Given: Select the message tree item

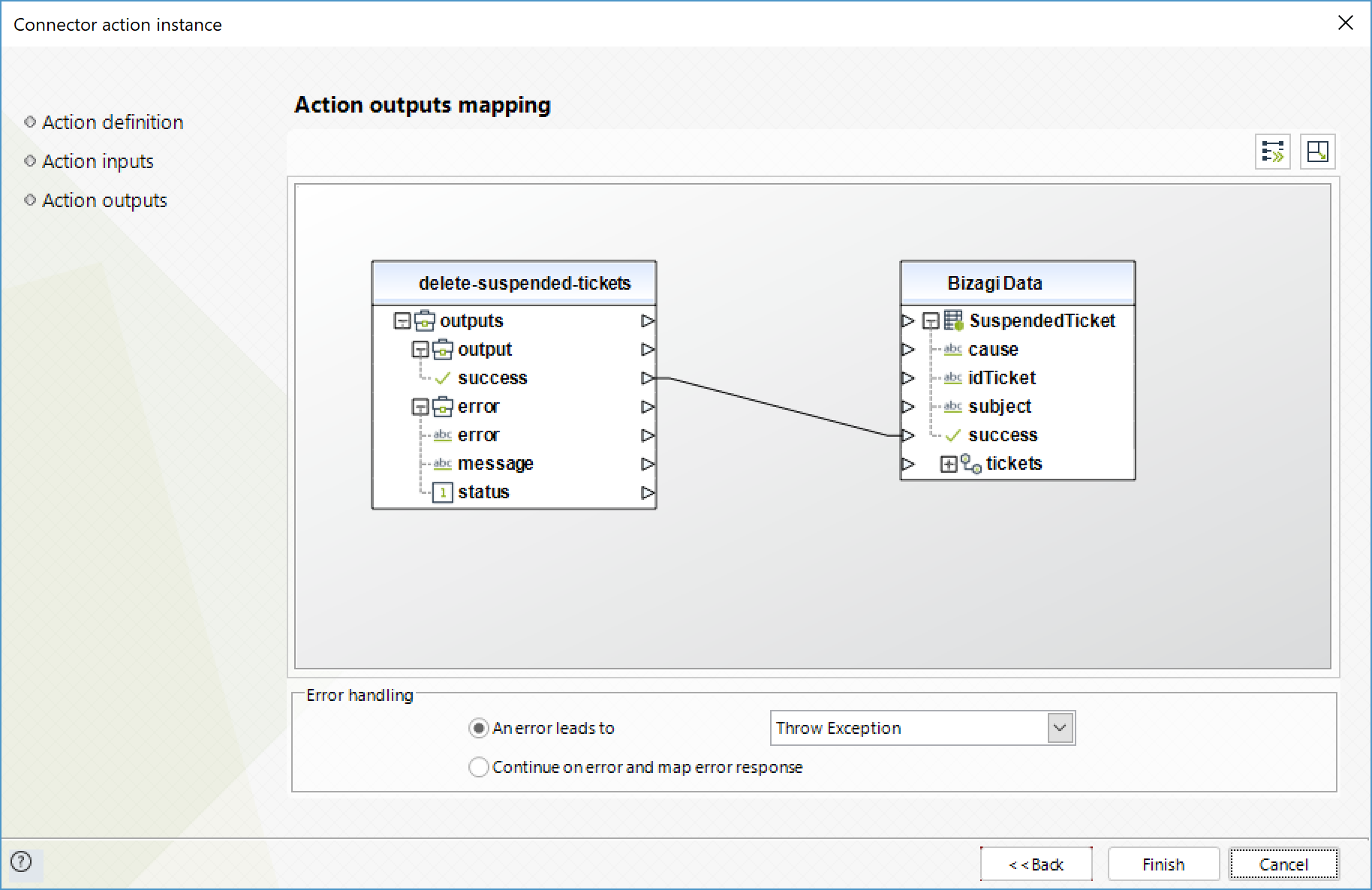Looking at the screenshot, I should (495, 464).
